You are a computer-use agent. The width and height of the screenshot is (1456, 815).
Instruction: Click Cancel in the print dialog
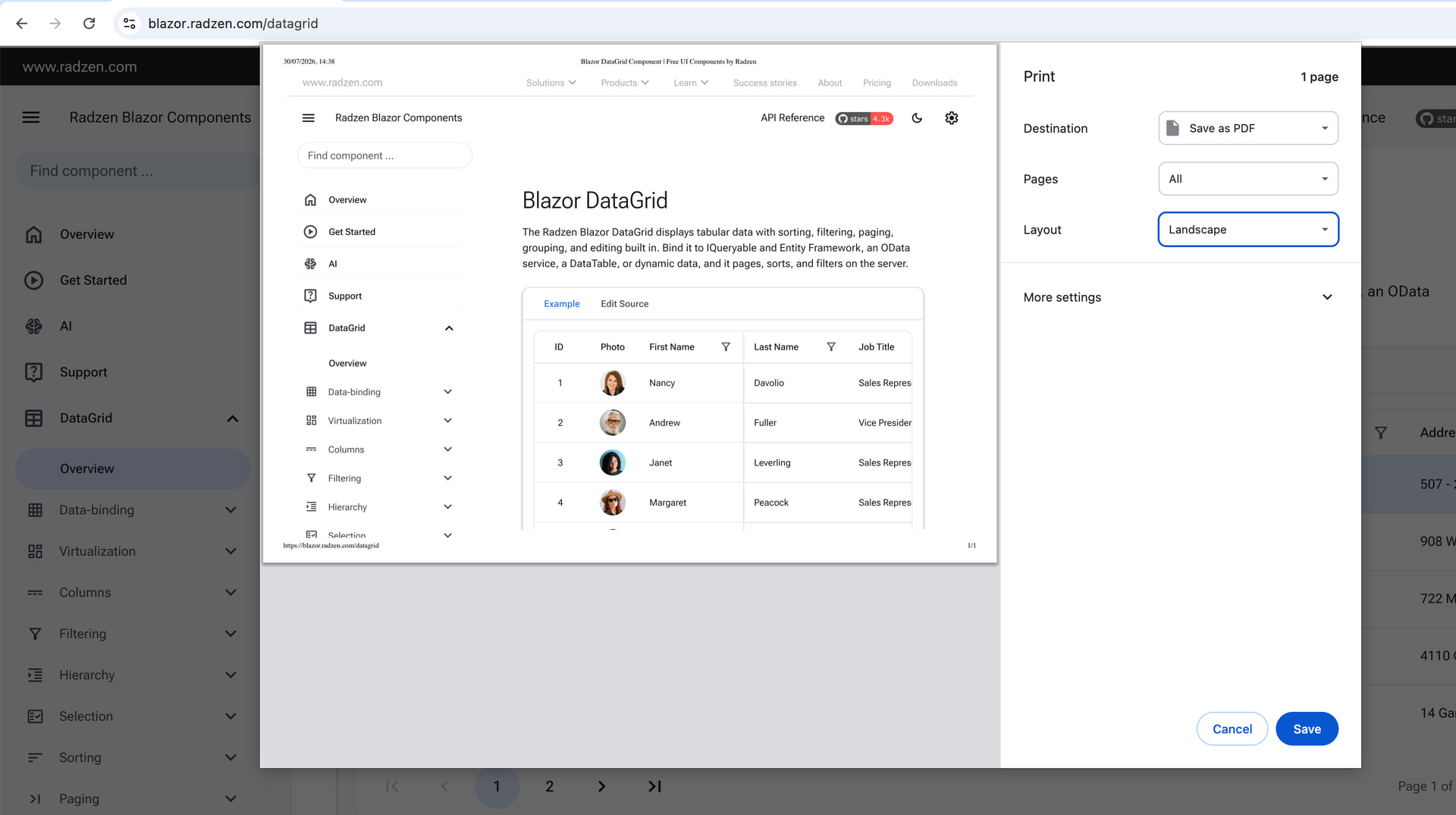click(x=1232, y=729)
